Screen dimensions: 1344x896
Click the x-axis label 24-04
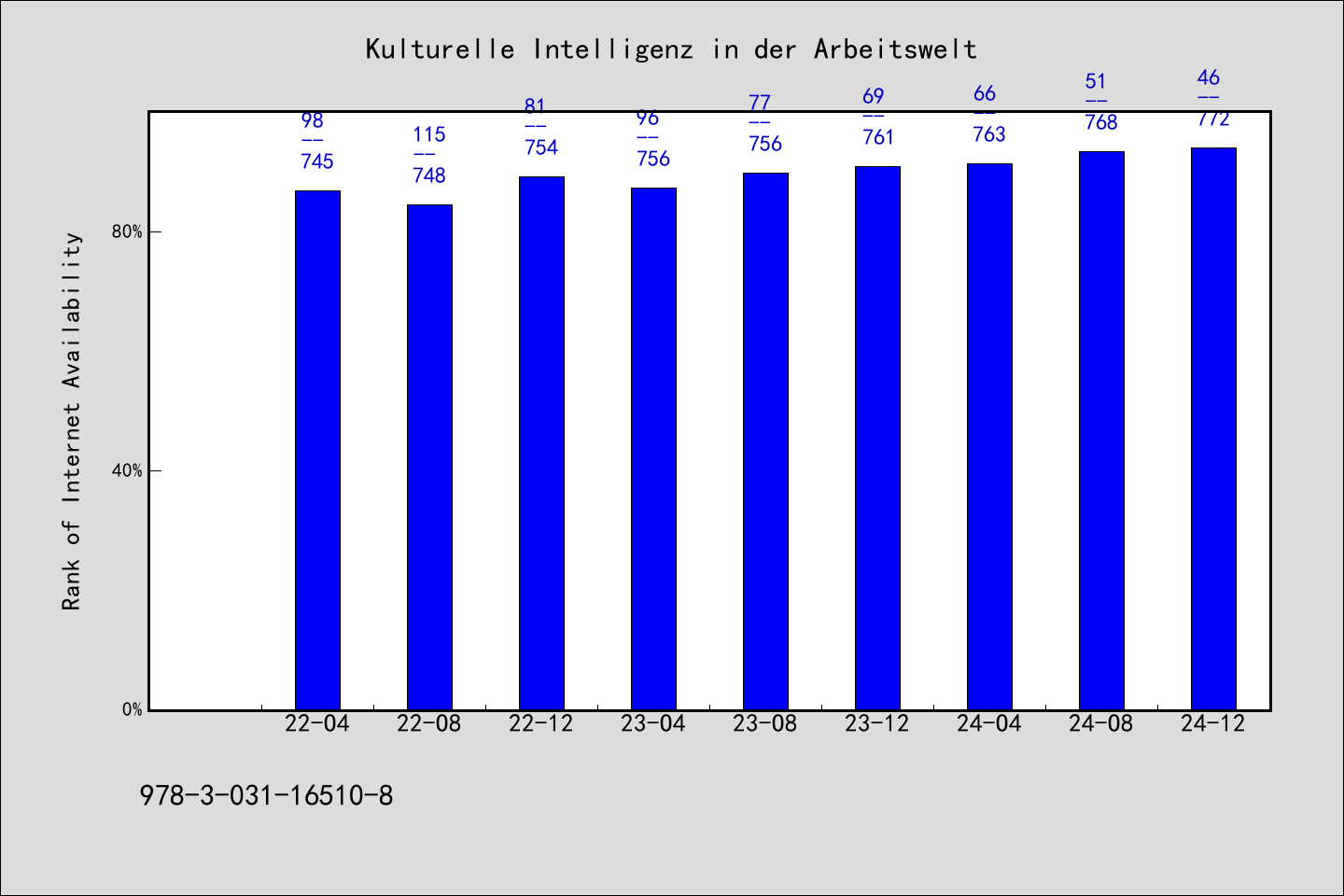[989, 723]
